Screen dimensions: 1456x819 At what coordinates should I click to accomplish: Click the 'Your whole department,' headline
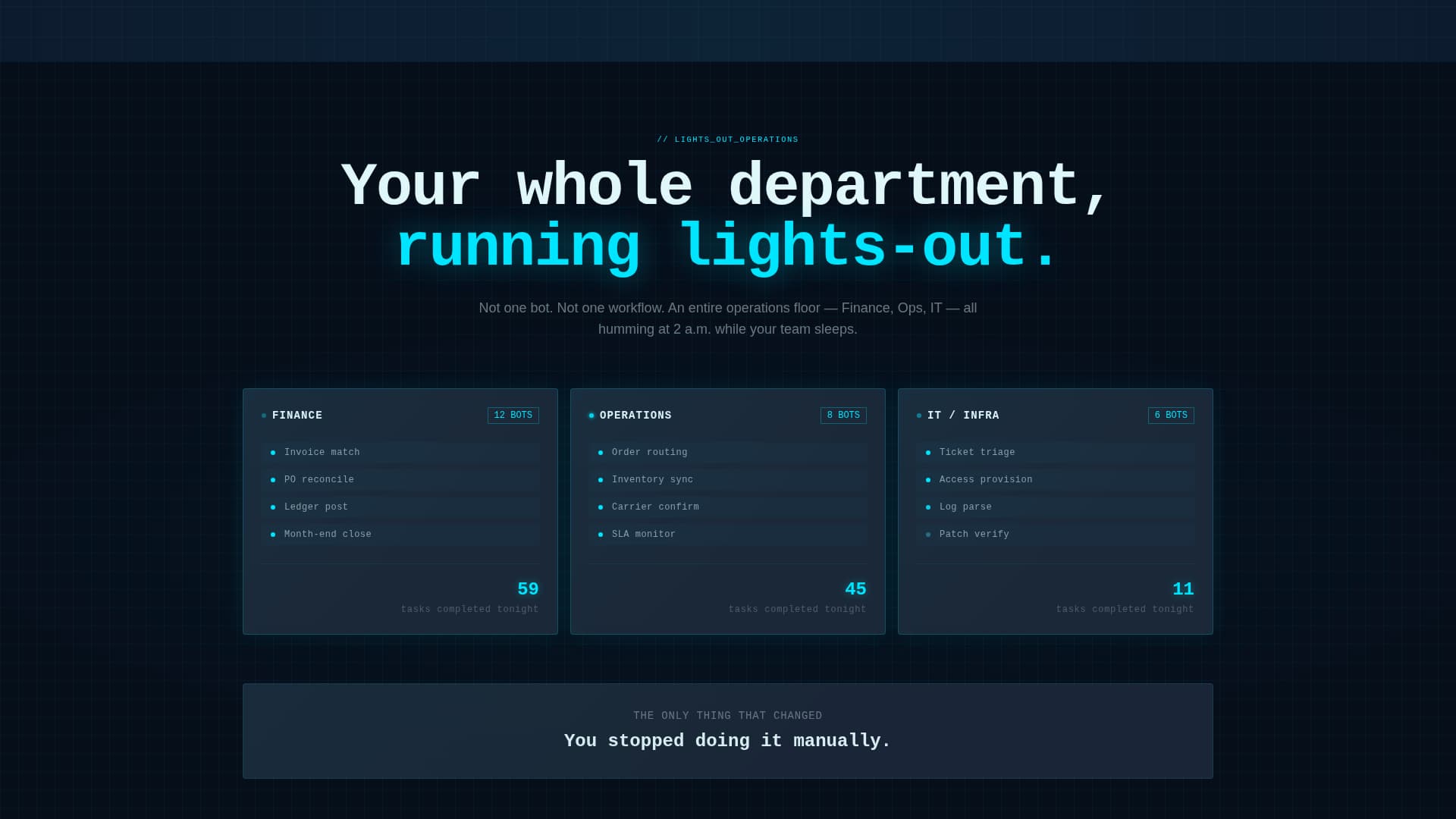click(726, 187)
